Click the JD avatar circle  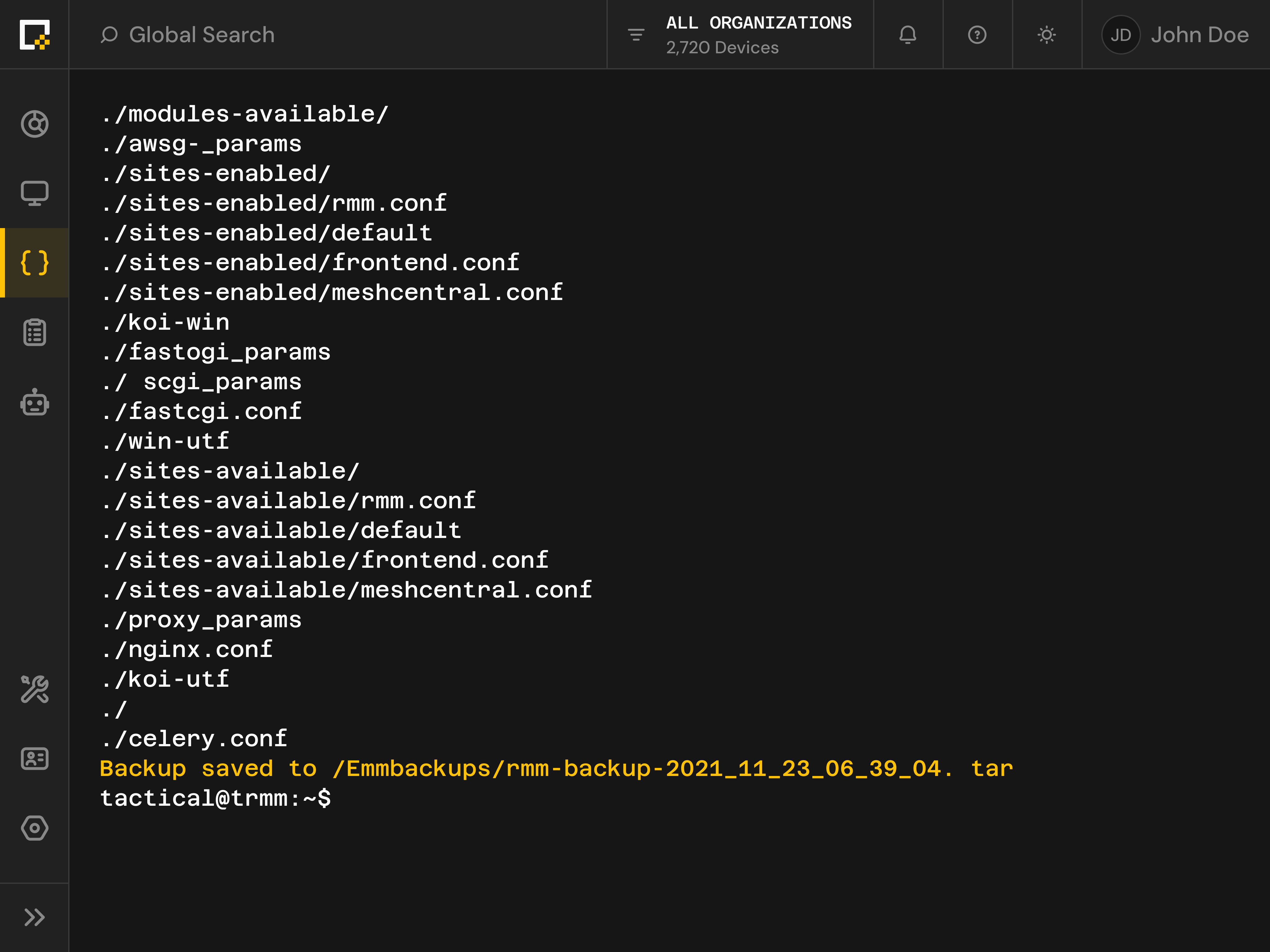1120,34
